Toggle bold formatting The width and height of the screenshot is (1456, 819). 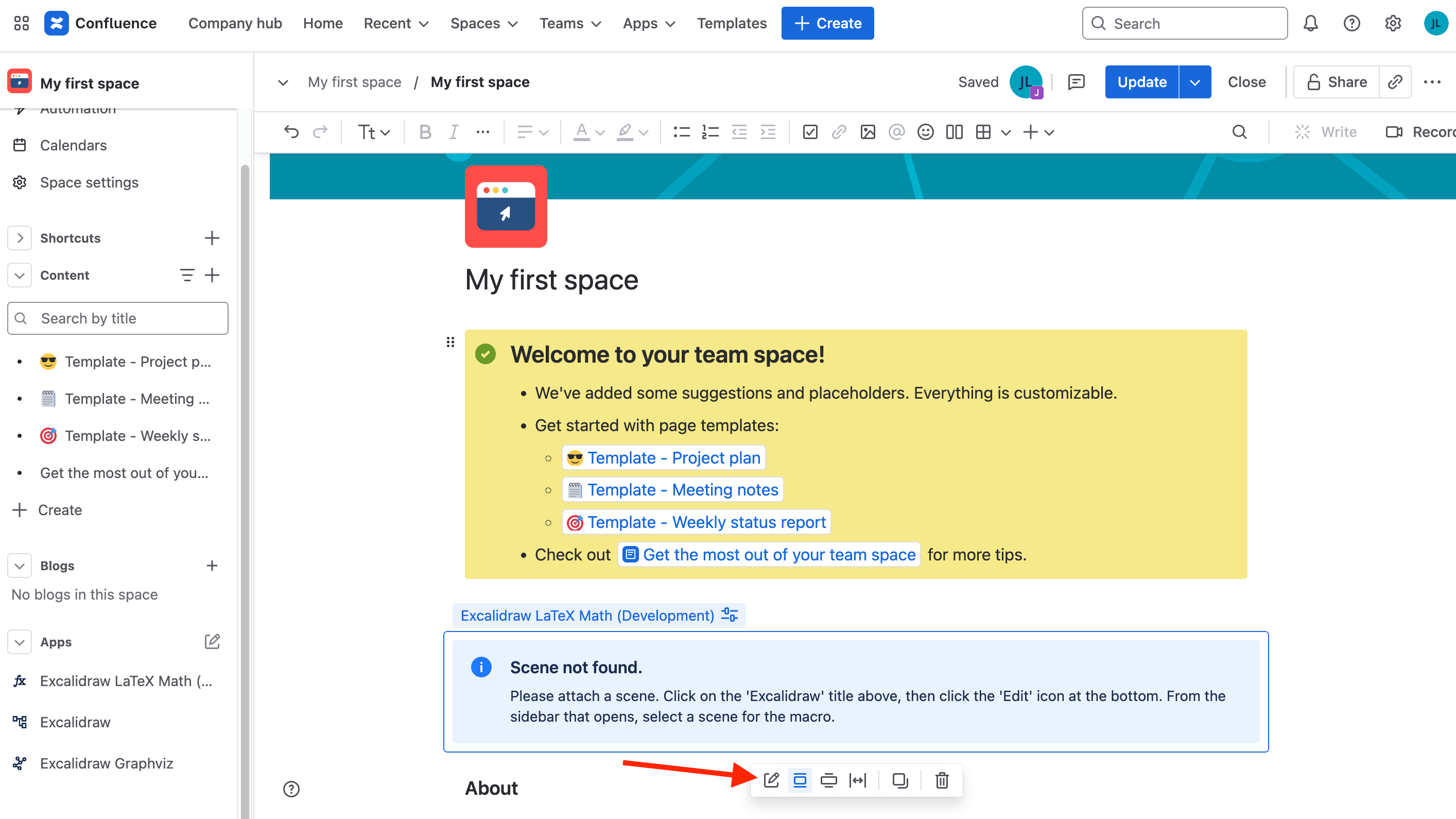(425, 132)
